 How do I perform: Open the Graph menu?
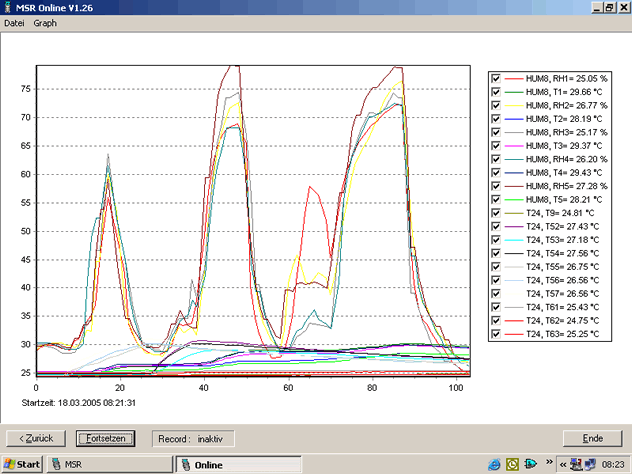pos(45,22)
